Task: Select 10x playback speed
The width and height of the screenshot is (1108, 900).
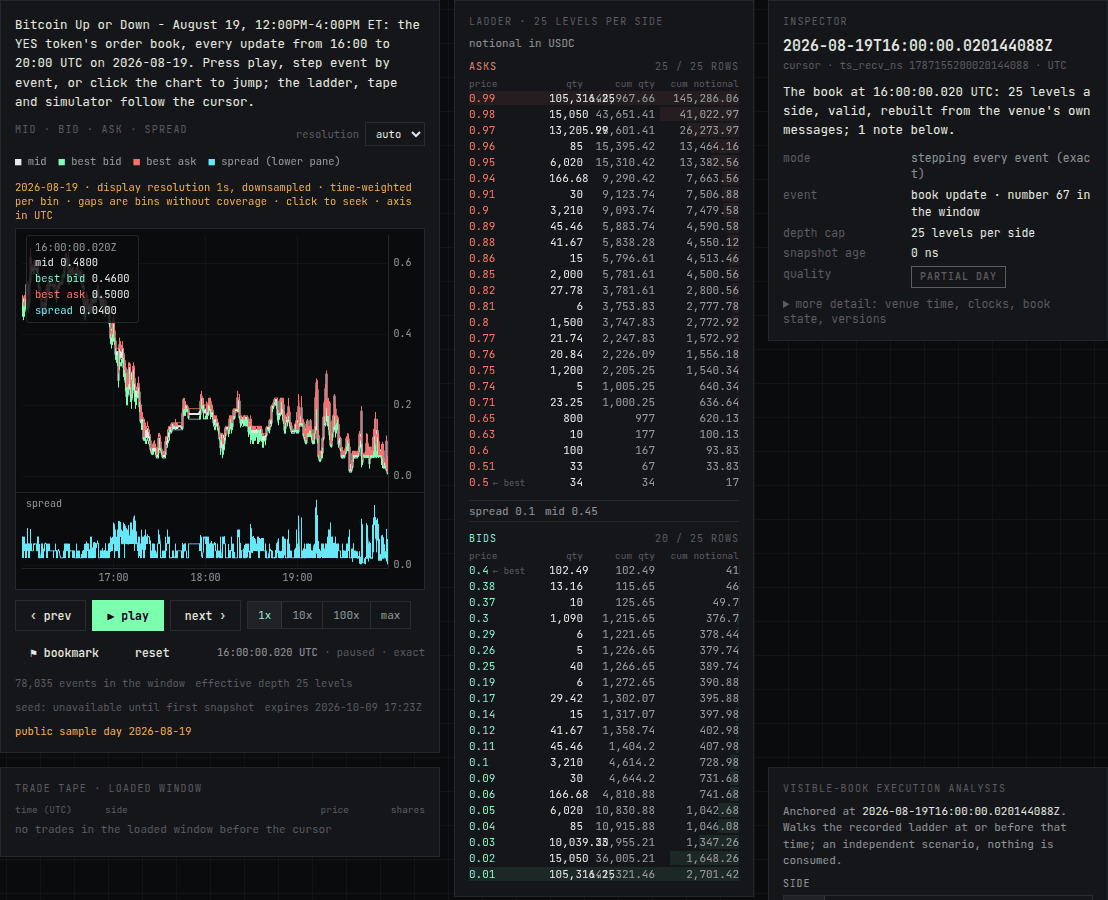Action: point(302,616)
